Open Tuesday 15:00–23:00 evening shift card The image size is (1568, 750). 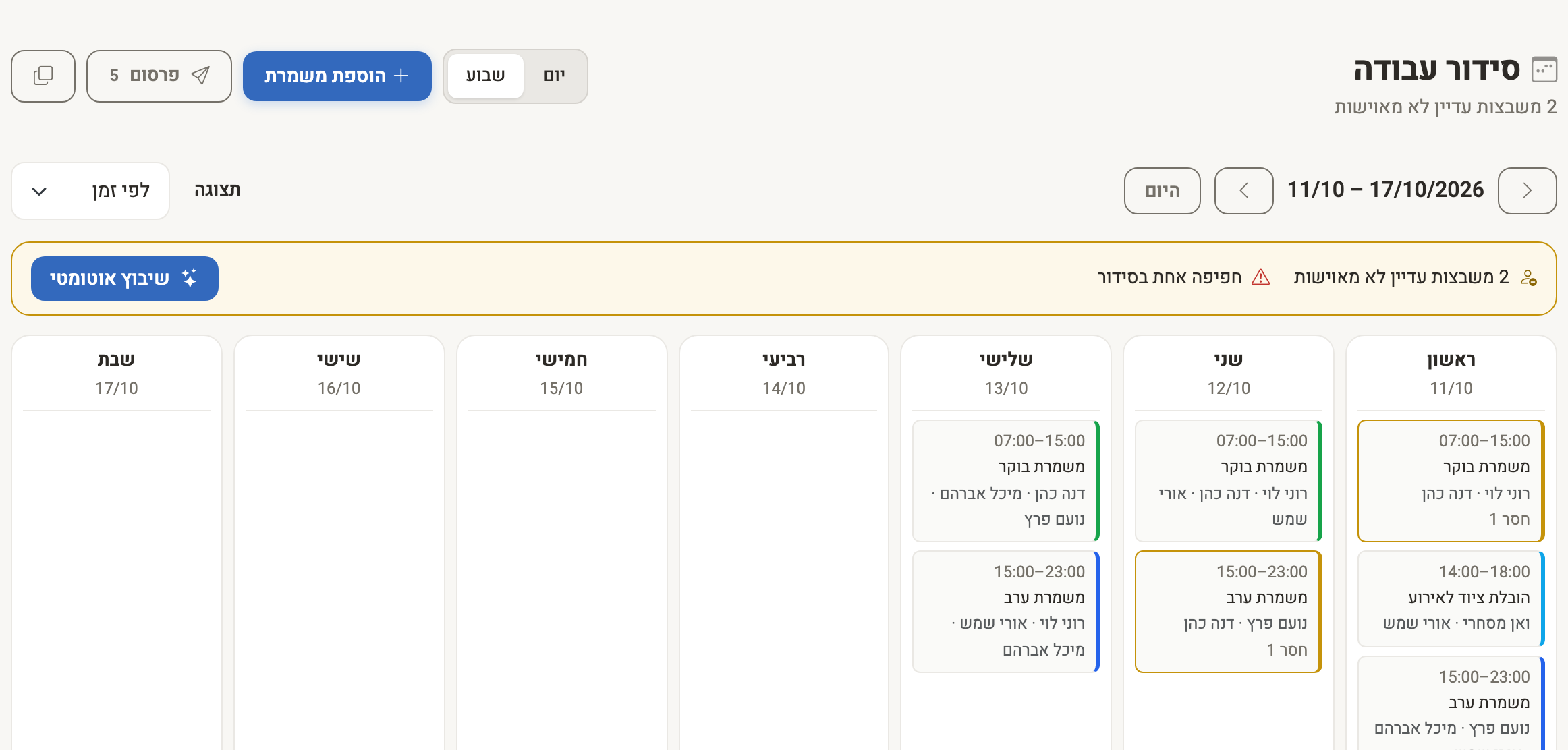(1005, 612)
